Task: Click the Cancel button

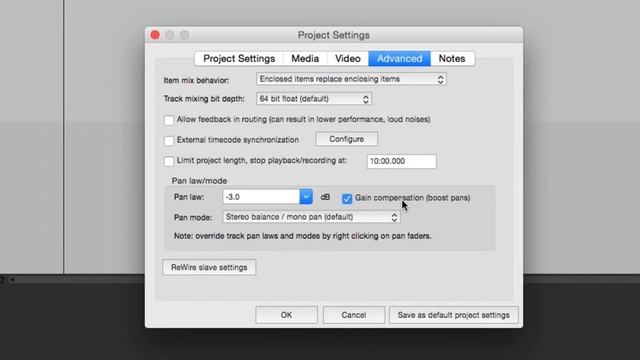Action: (x=354, y=315)
